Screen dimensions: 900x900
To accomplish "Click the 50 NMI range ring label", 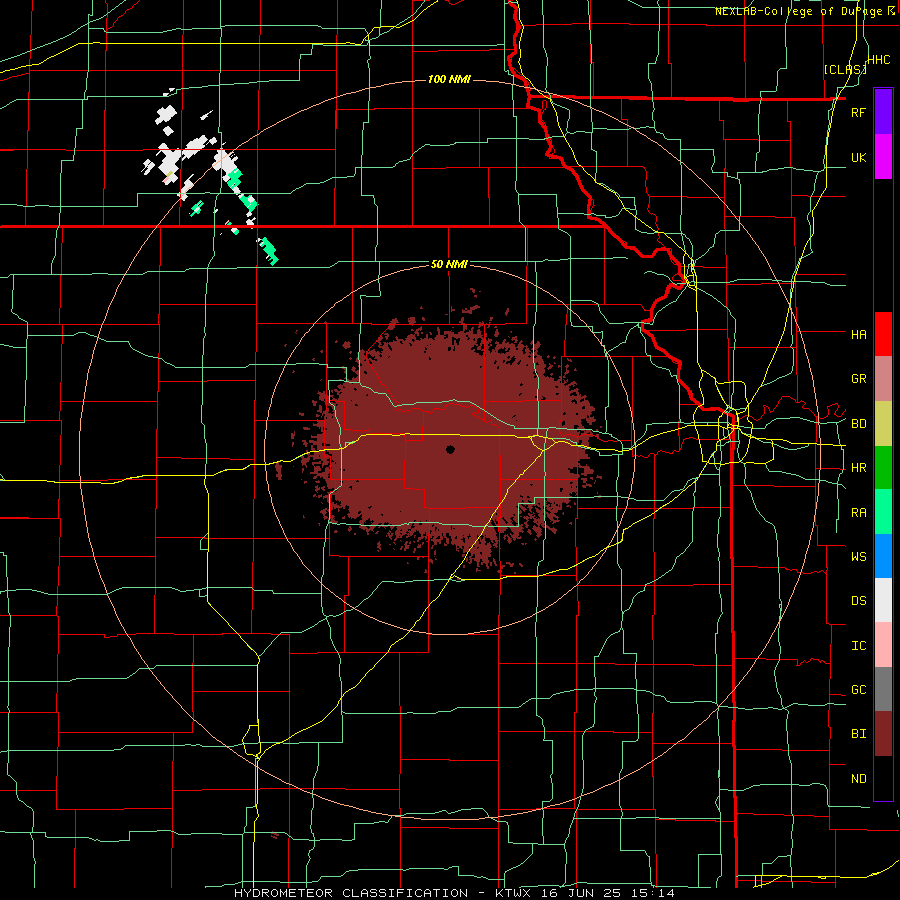I will pos(449,265).
